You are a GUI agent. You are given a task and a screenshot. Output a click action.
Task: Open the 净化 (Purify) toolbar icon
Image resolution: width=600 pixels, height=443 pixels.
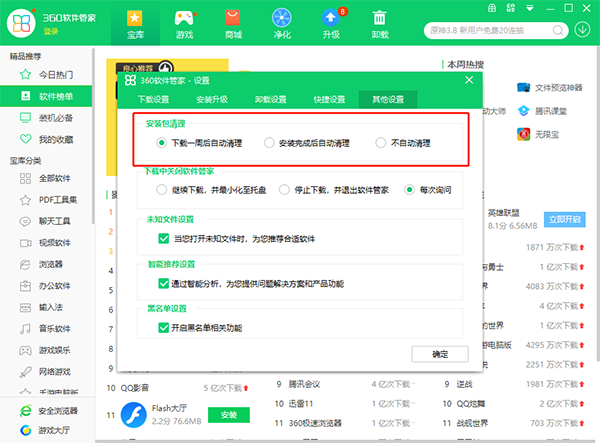tap(284, 24)
